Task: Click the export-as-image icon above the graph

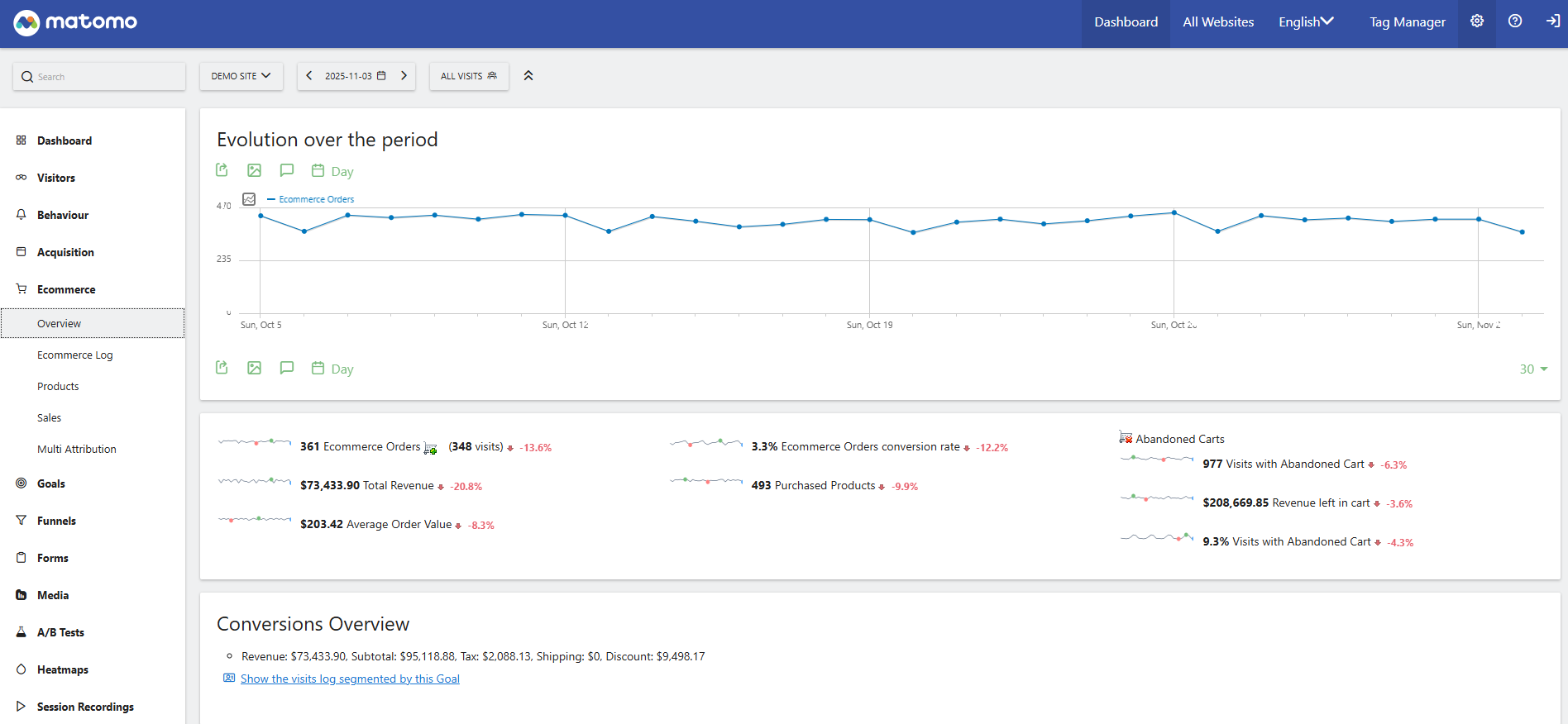Action: point(254,170)
